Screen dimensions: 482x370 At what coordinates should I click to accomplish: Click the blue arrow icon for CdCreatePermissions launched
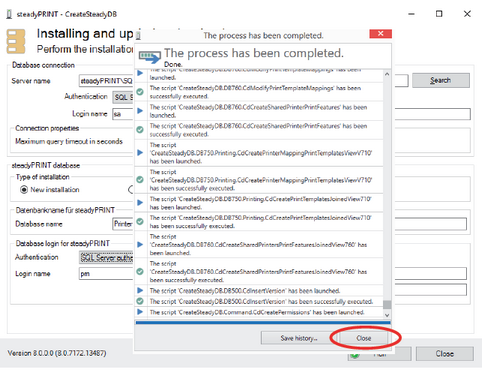pos(140,312)
